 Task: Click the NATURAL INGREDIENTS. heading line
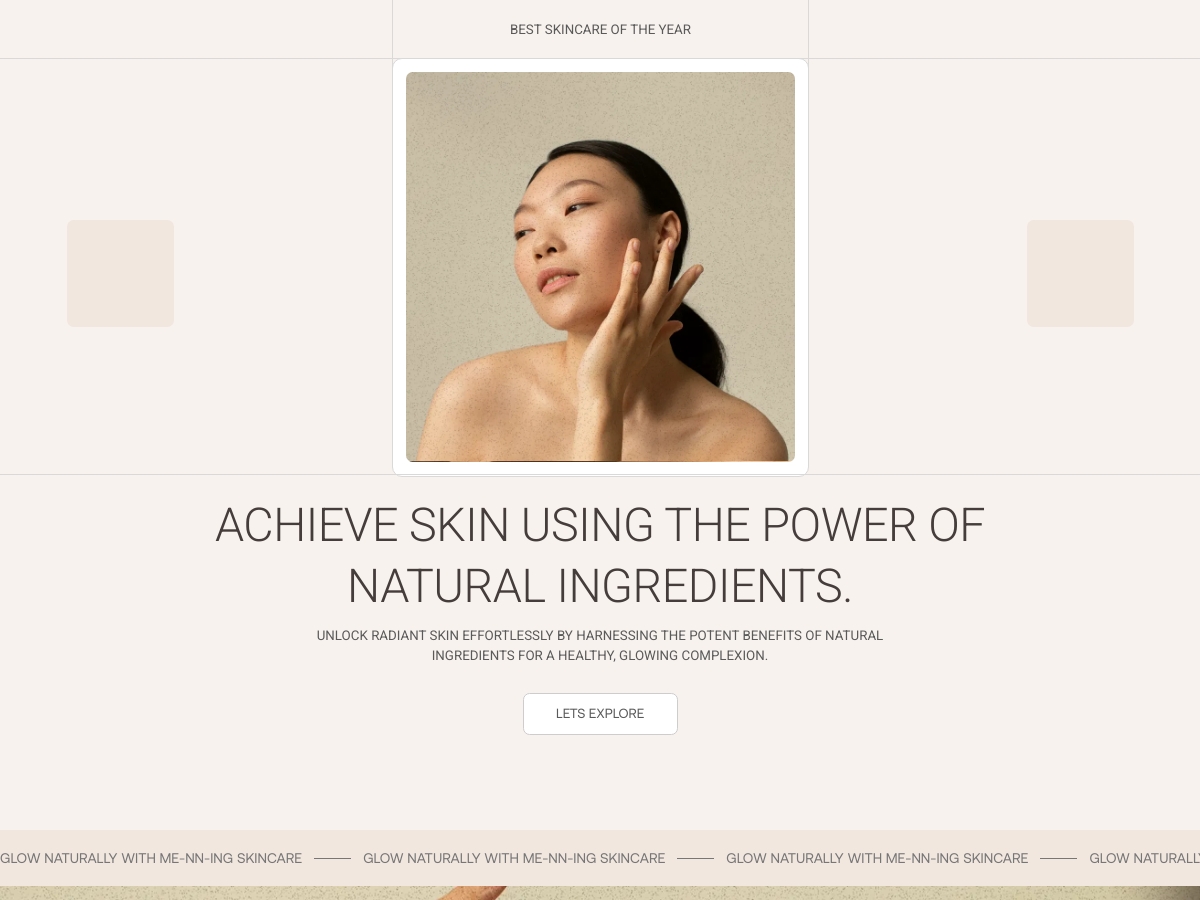pyautogui.click(x=600, y=587)
